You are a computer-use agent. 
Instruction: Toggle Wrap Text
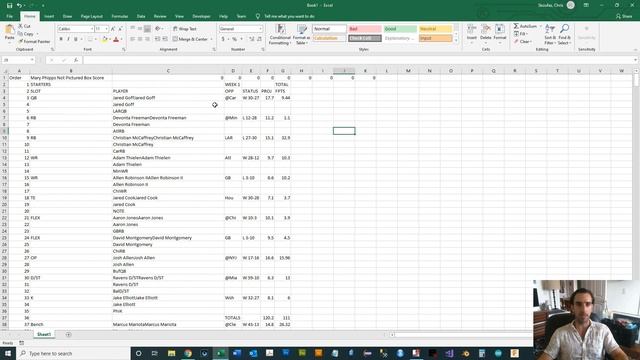click(x=184, y=29)
